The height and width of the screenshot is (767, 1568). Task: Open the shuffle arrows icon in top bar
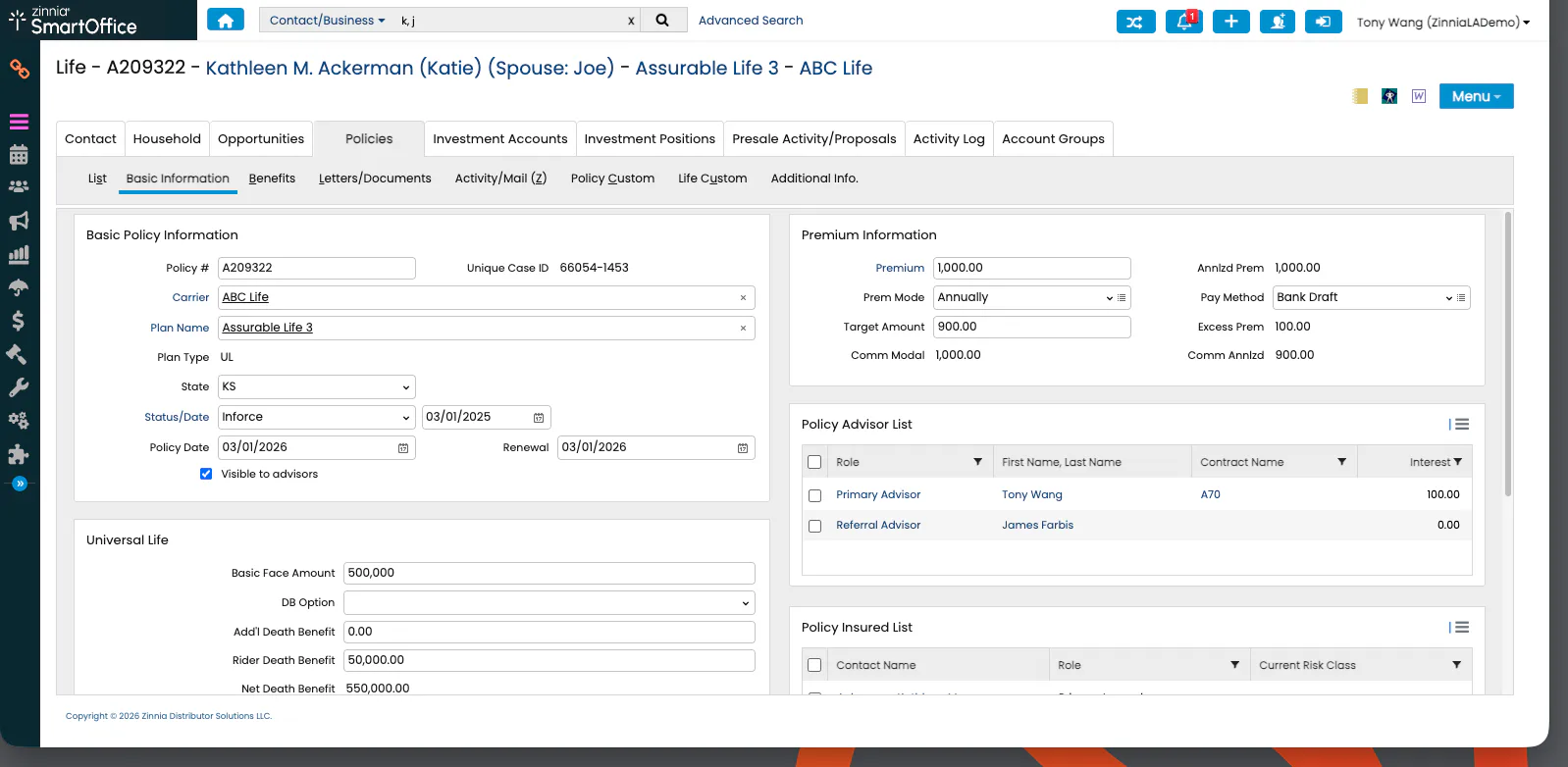click(x=1135, y=22)
